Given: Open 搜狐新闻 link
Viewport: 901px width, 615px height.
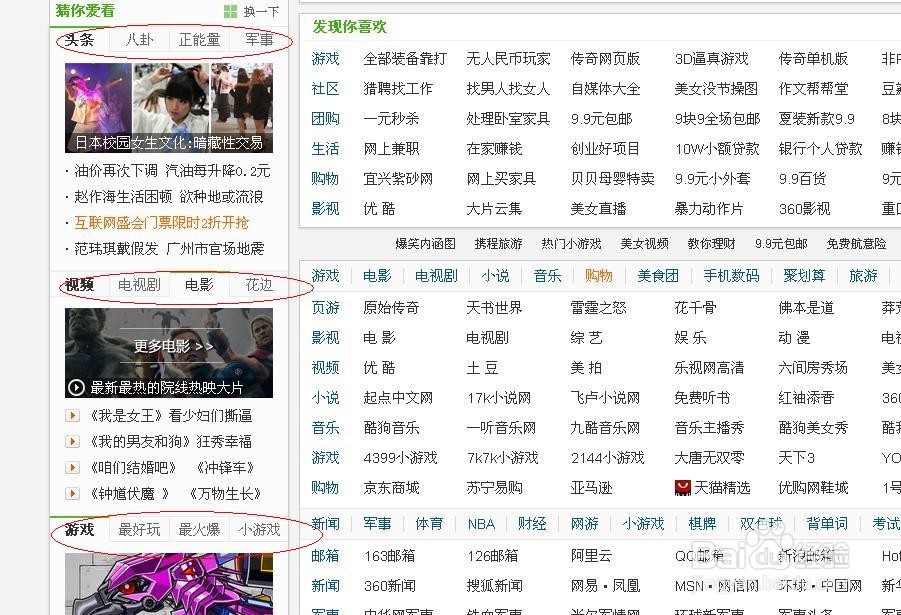Looking at the screenshot, I should 494,586.
